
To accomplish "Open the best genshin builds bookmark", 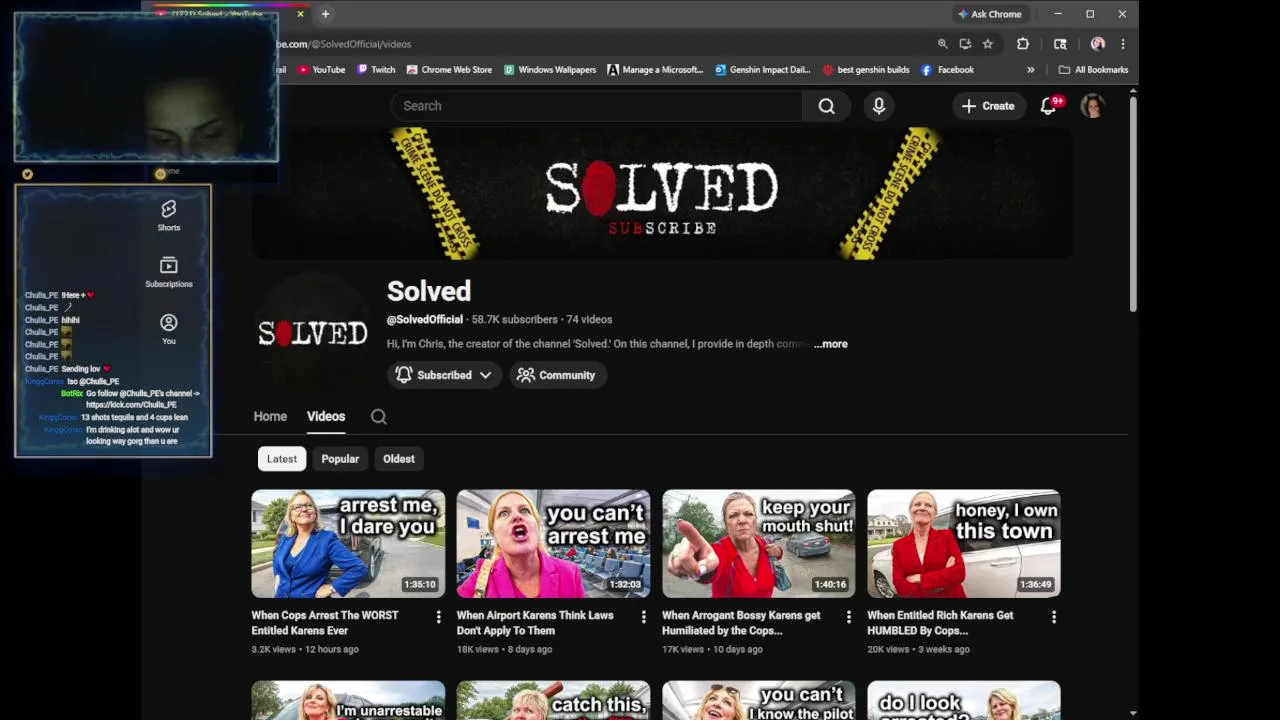I will 866,70.
